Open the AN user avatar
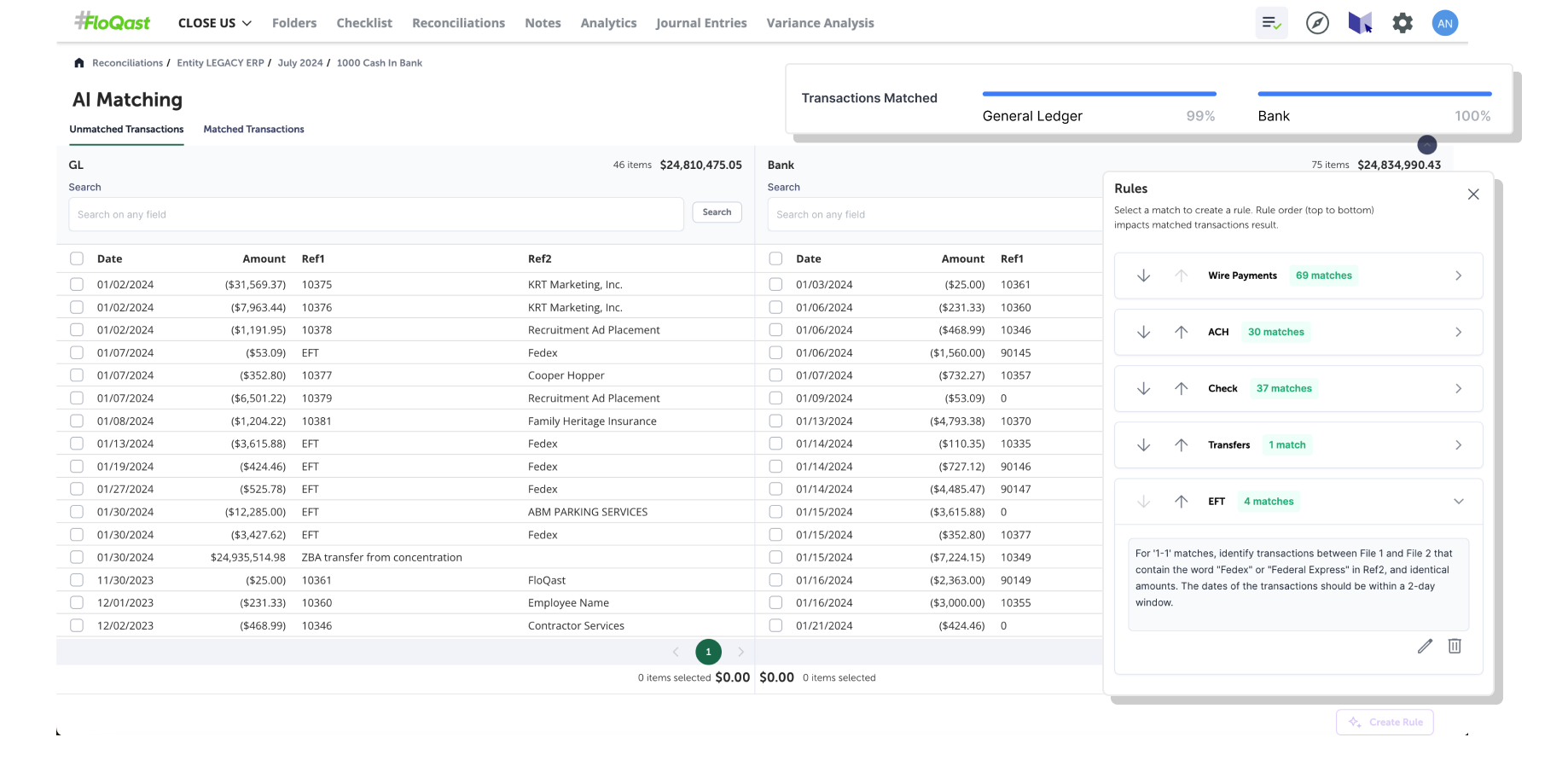 tap(1444, 23)
